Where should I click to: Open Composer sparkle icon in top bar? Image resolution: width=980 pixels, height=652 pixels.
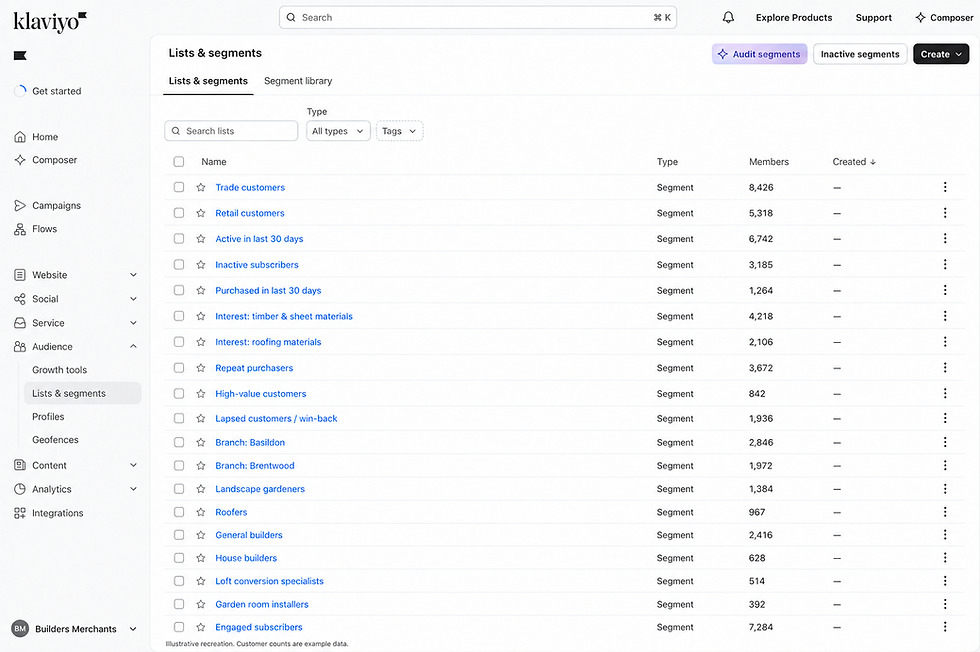tap(920, 18)
